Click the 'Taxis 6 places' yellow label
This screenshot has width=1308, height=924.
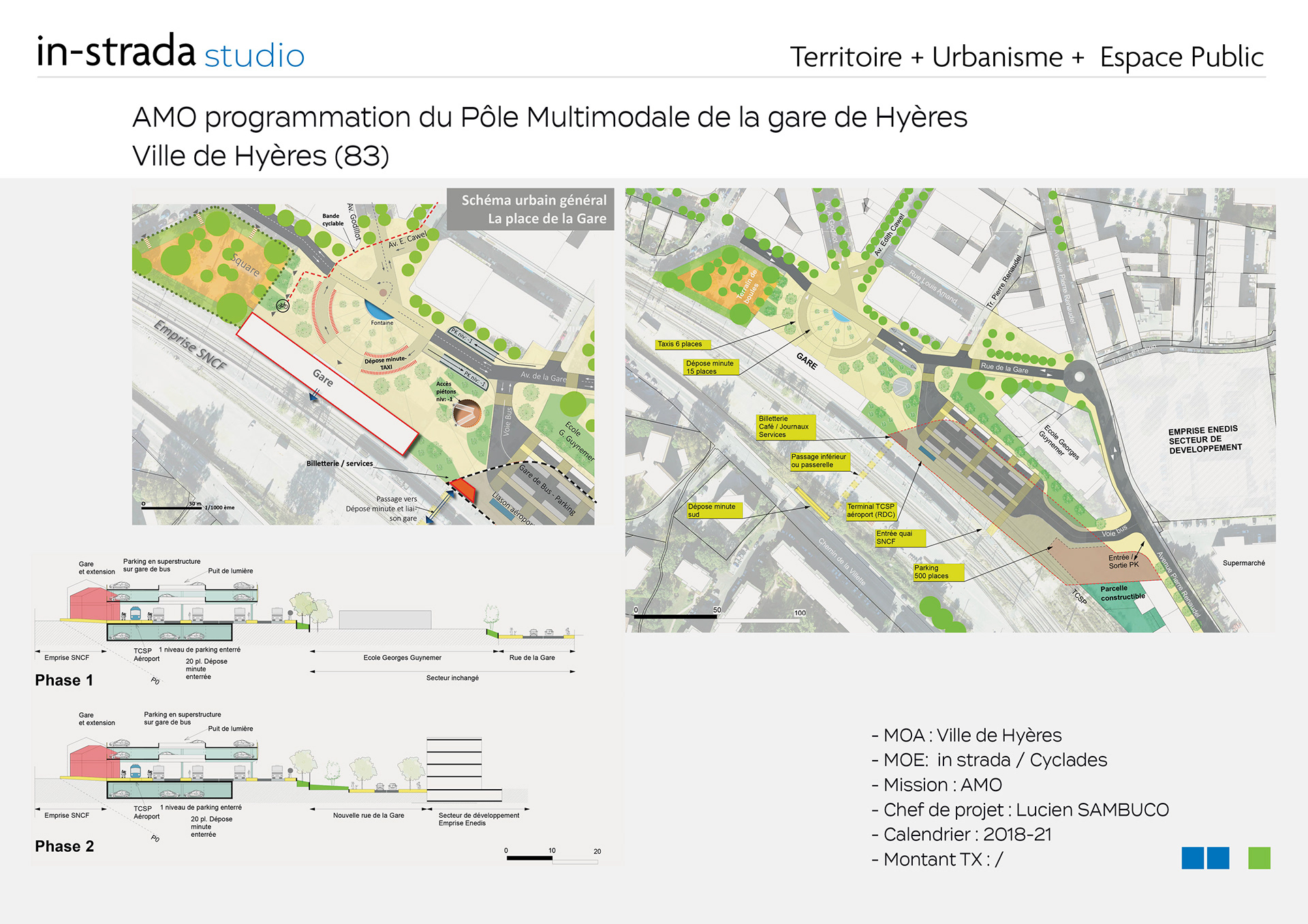[683, 345]
